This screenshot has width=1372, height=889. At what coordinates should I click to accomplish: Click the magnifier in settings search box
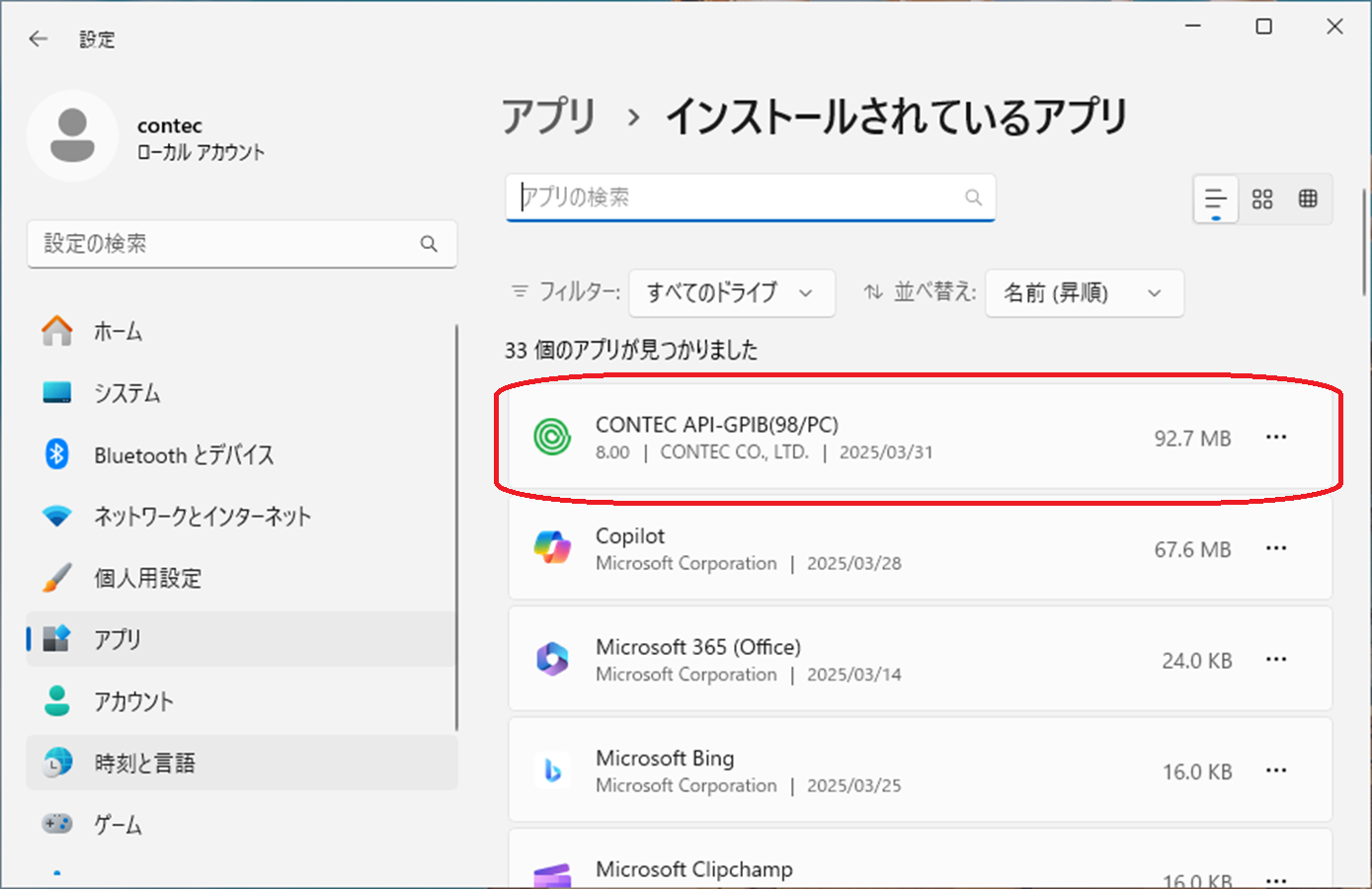pos(429,244)
